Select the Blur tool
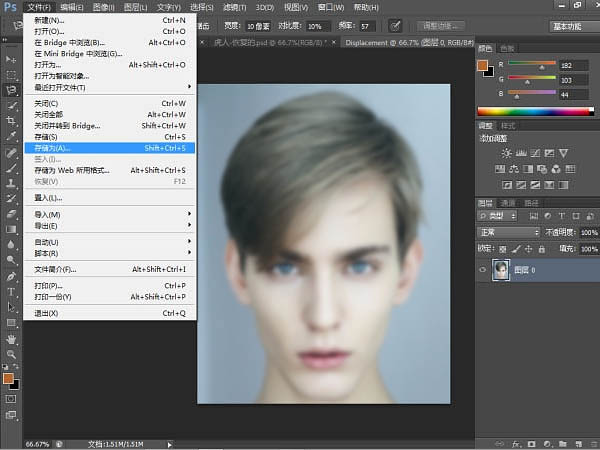Viewport: 600px width, 450px height. tap(11, 245)
